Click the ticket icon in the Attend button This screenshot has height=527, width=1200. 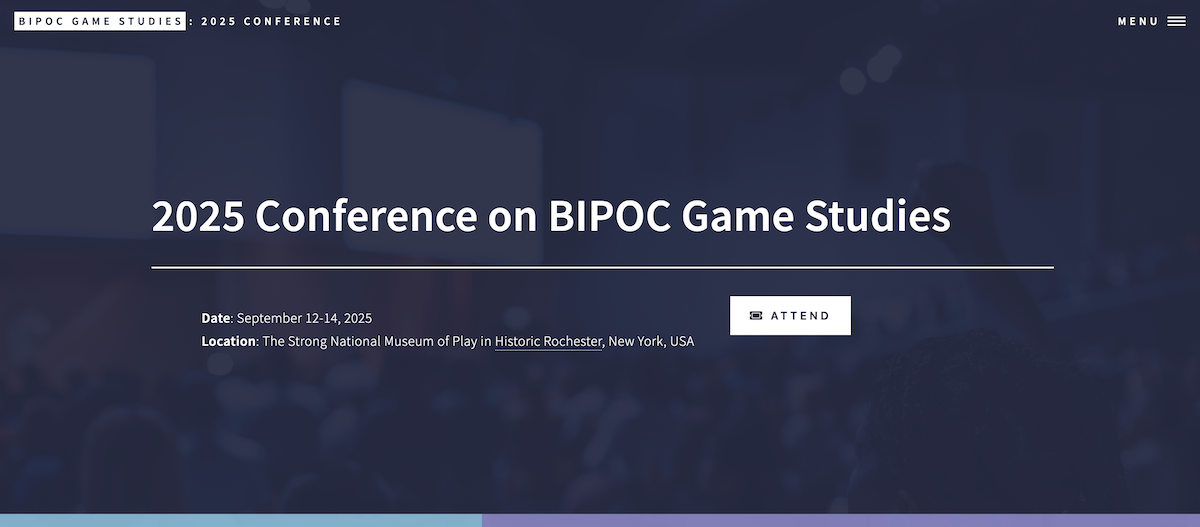(756, 316)
